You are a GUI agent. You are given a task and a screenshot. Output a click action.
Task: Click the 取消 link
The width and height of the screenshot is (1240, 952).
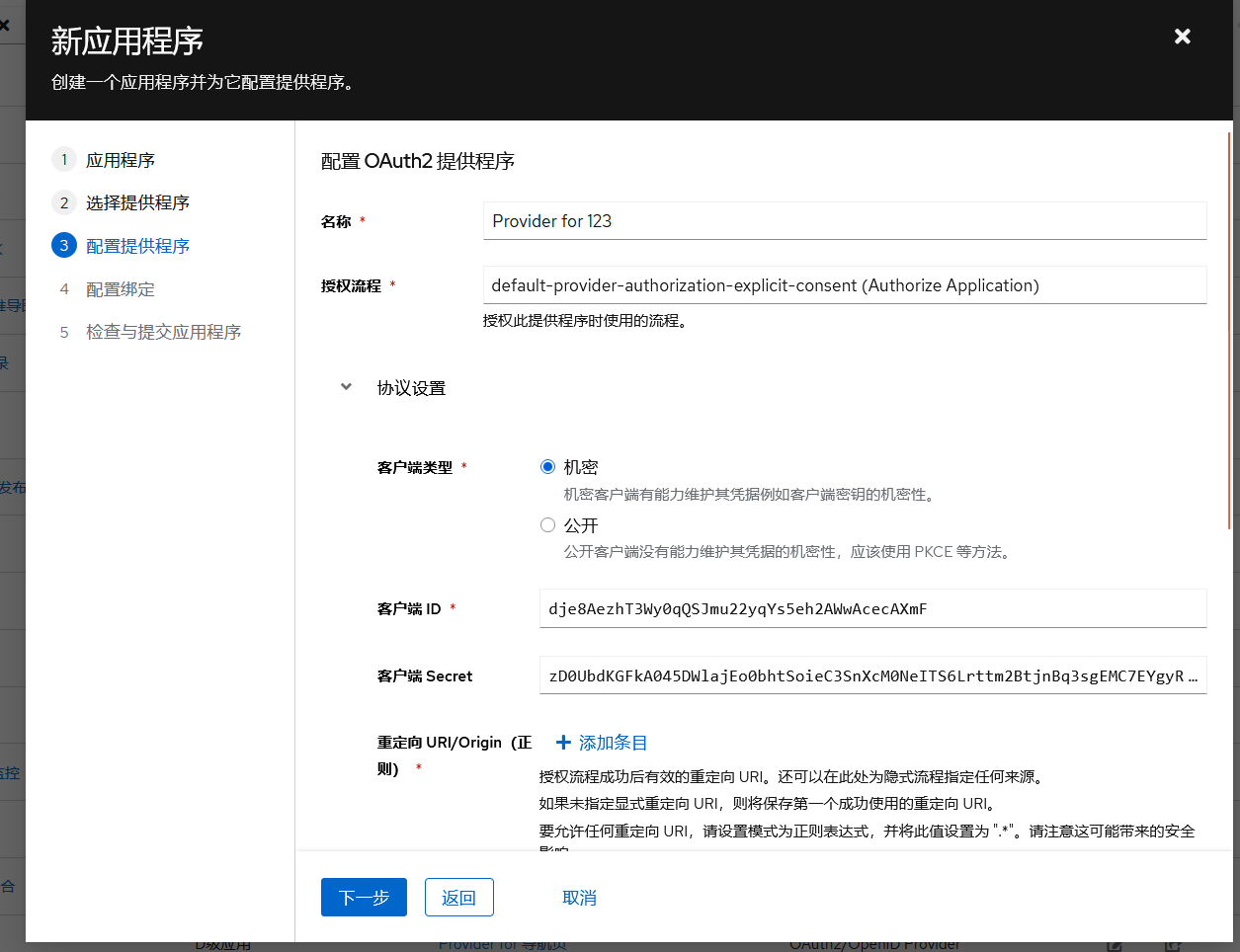point(579,898)
